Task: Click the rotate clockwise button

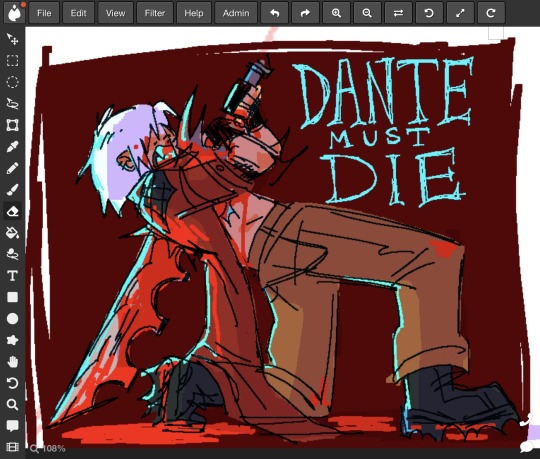Action: (491, 13)
